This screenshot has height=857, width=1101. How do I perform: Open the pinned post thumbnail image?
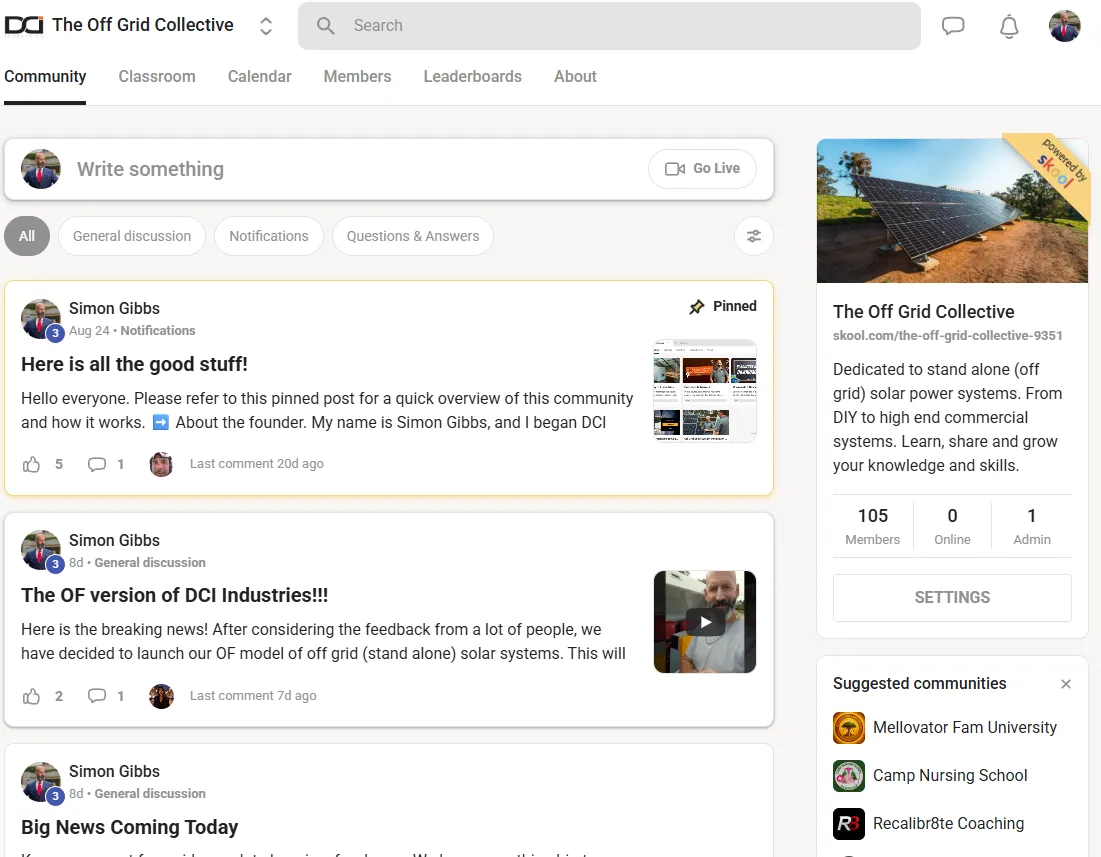tap(705, 391)
